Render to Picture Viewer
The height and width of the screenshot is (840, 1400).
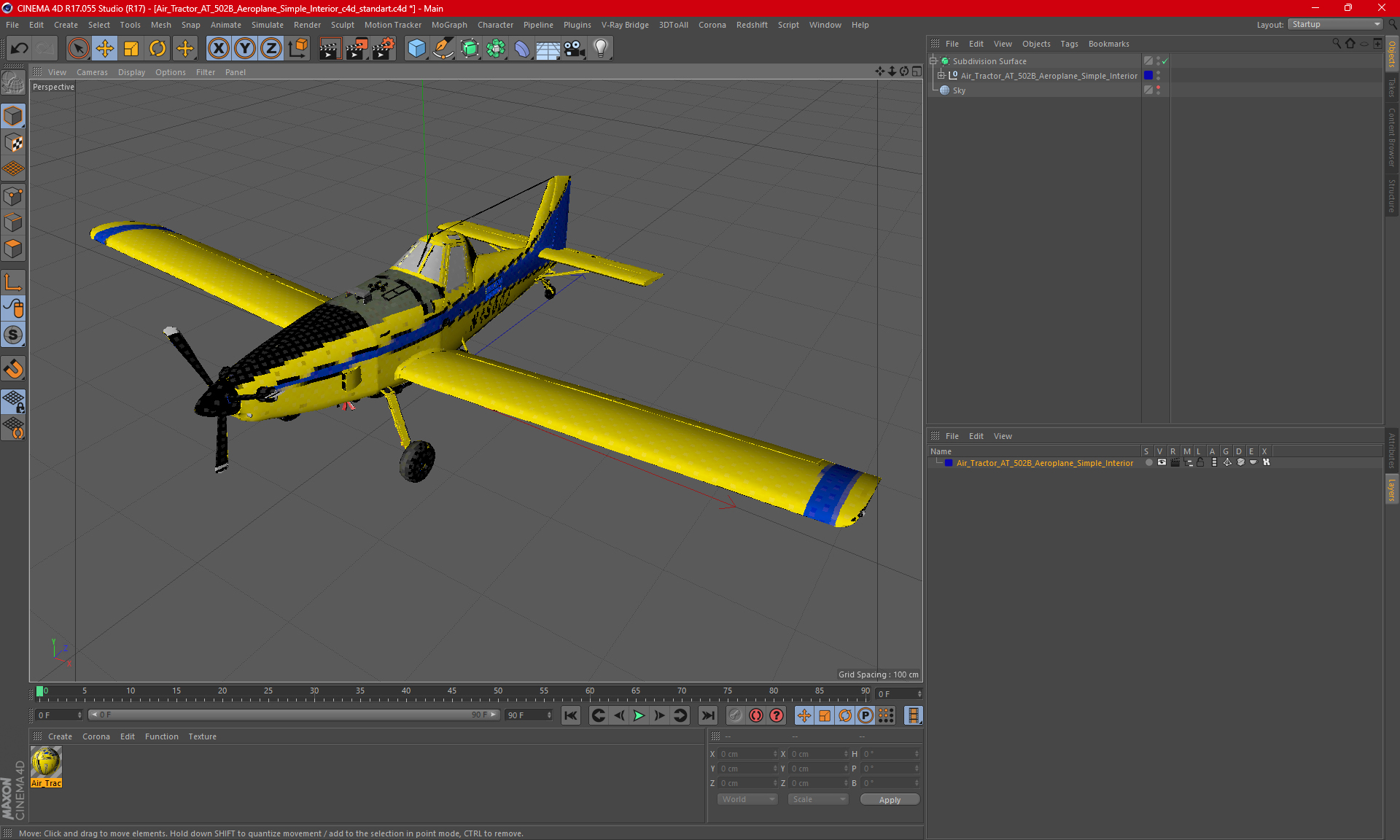(x=357, y=49)
